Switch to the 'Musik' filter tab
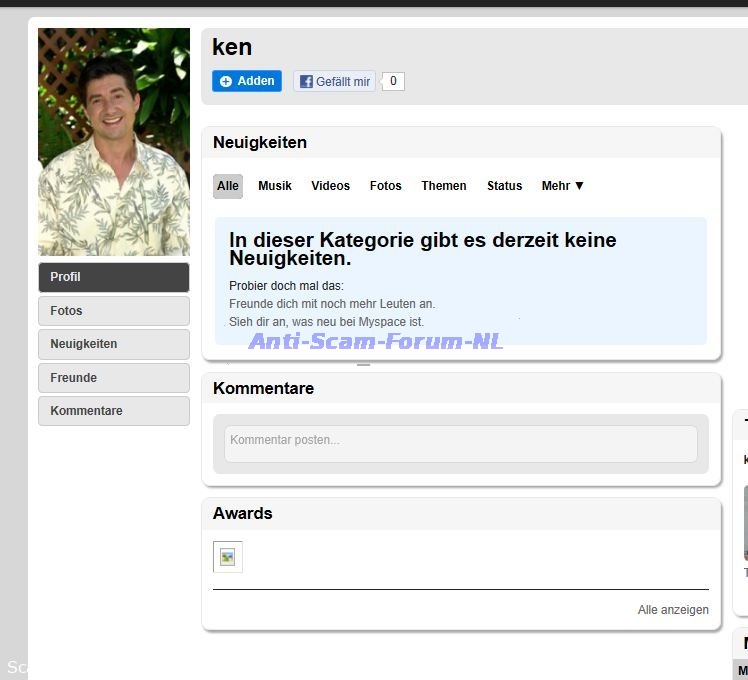 coord(275,186)
